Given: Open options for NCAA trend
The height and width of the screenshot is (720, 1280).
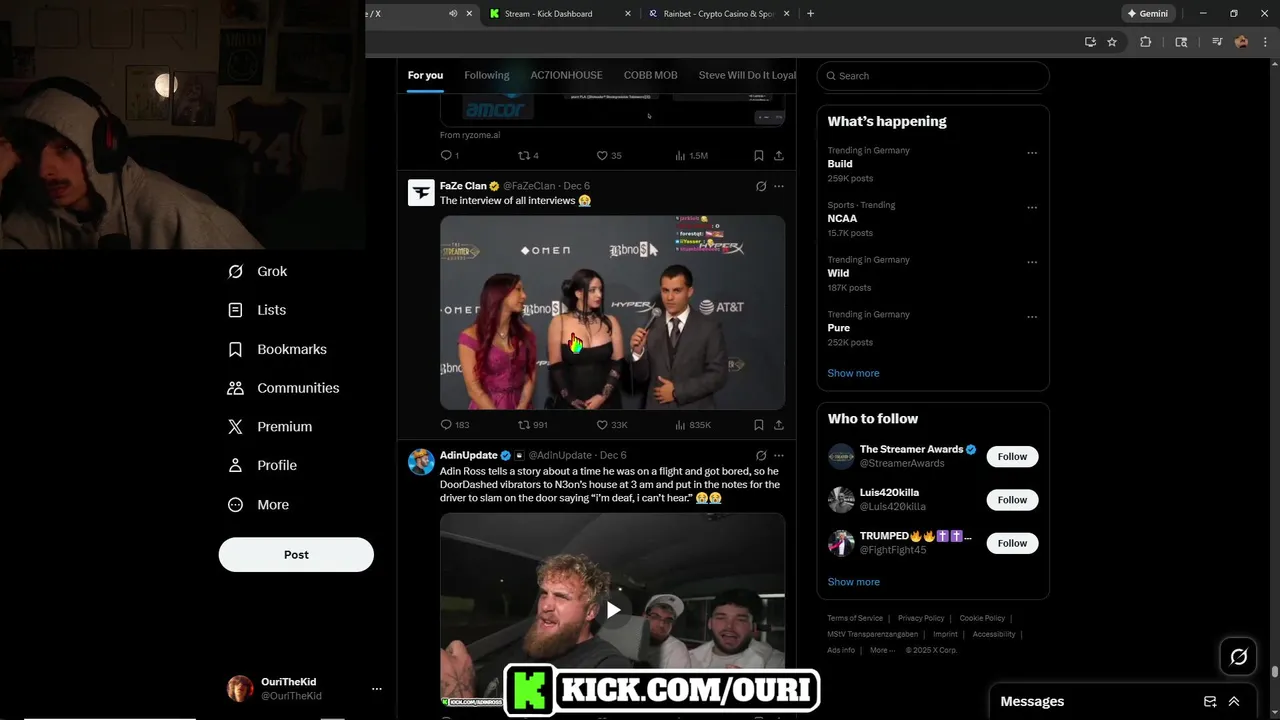Looking at the screenshot, I should point(1032,208).
